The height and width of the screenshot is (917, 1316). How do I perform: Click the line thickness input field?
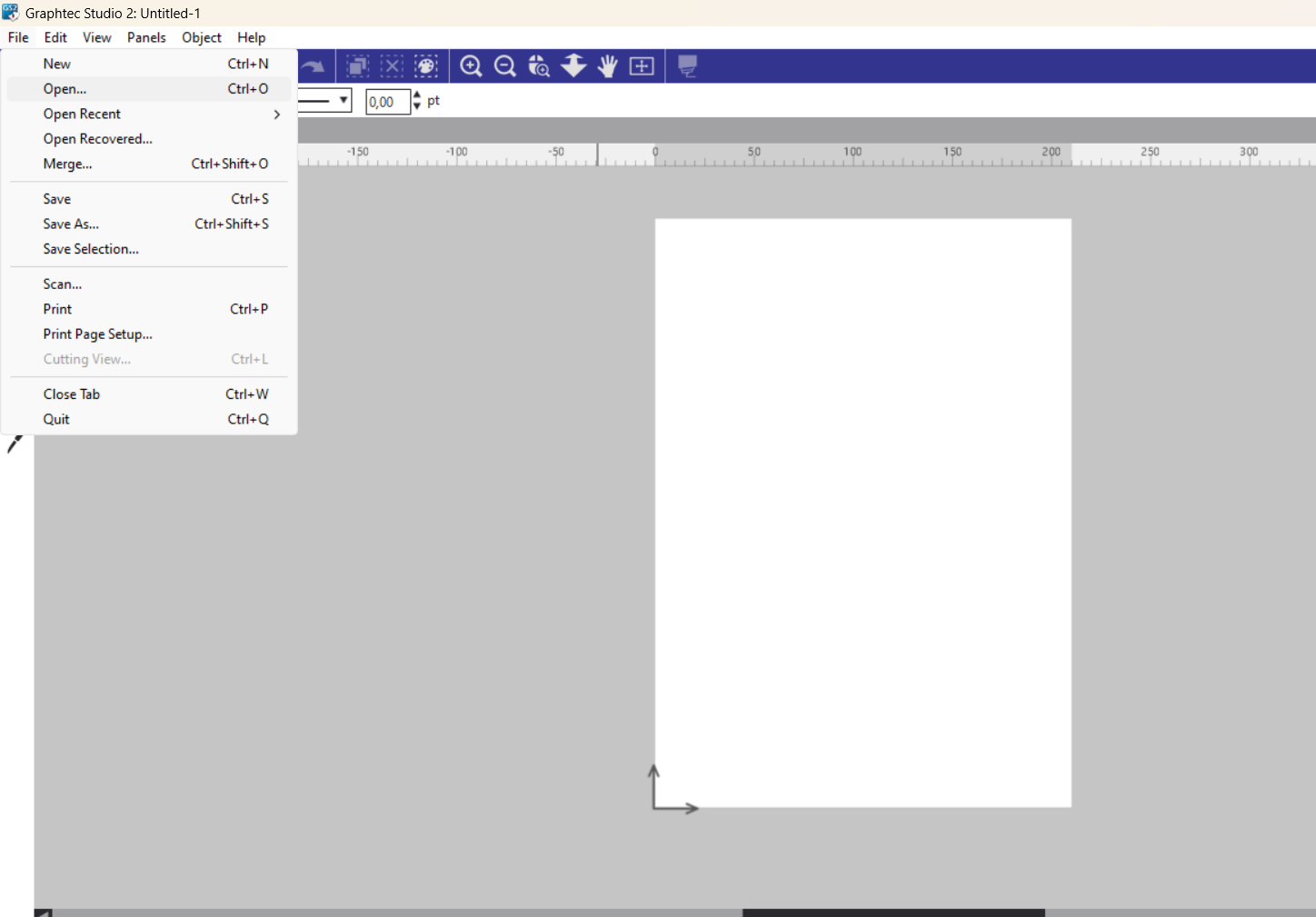[388, 102]
